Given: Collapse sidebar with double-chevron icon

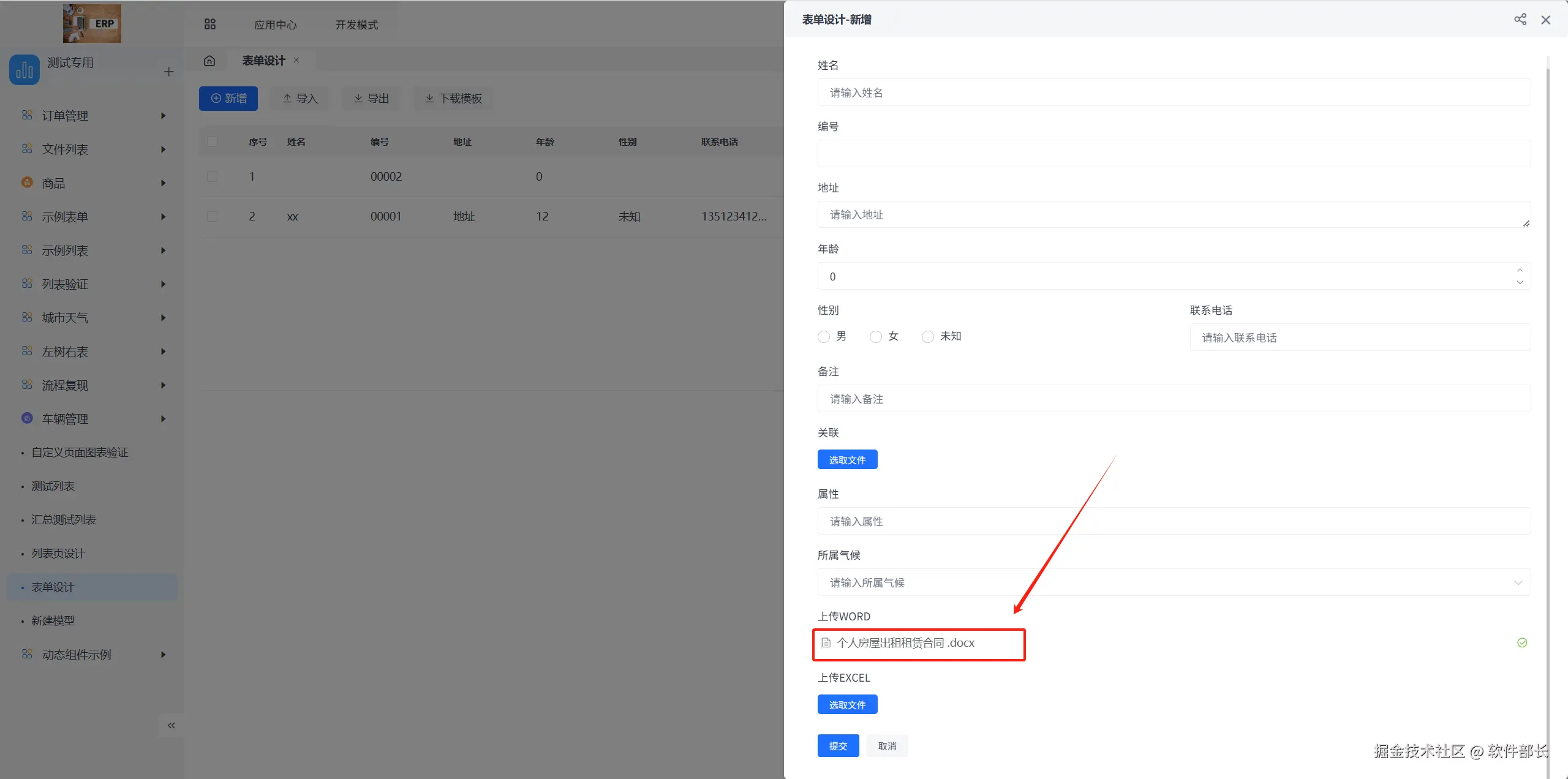Looking at the screenshot, I should (171, 725).
